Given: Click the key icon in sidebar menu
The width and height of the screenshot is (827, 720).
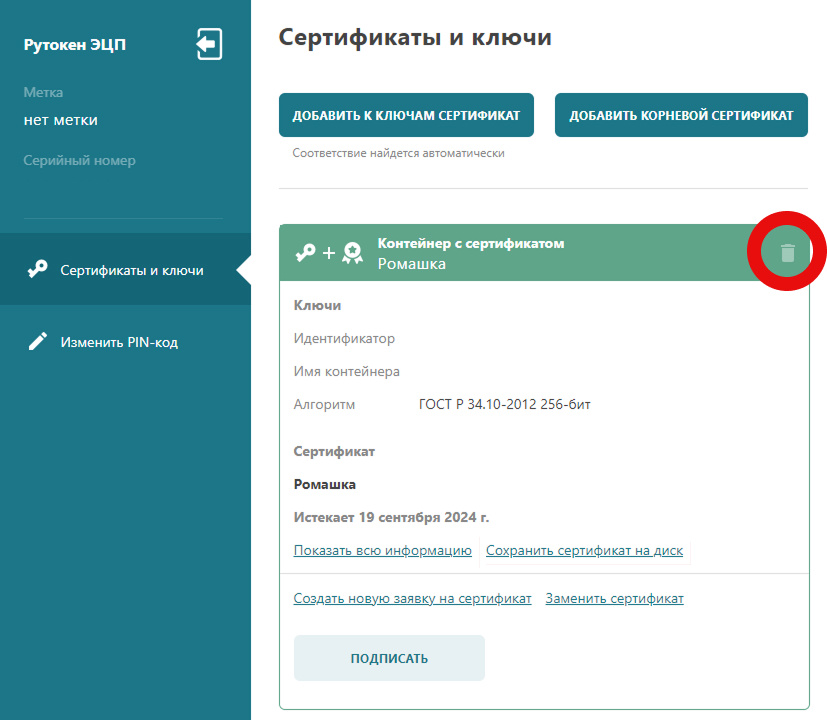Looking at the screenshot, I should pos(37,269).
